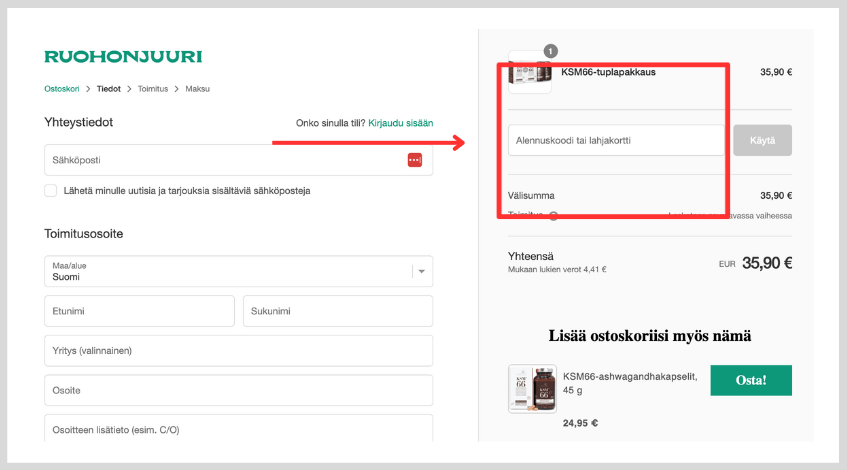Select the Toimitus breadcrumb step
The image size is (847, 470).
point(153,89)
